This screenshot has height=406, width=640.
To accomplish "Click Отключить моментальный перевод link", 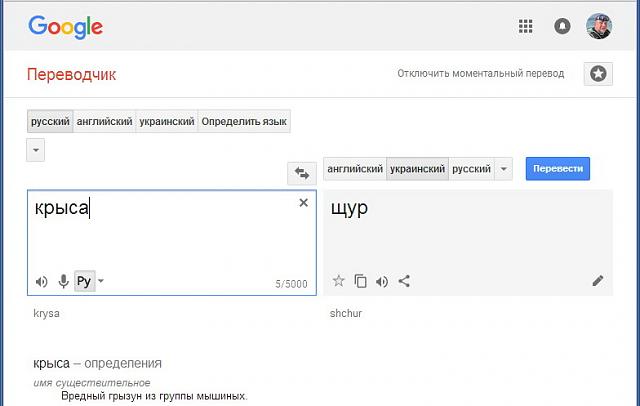I will (481, 74).
